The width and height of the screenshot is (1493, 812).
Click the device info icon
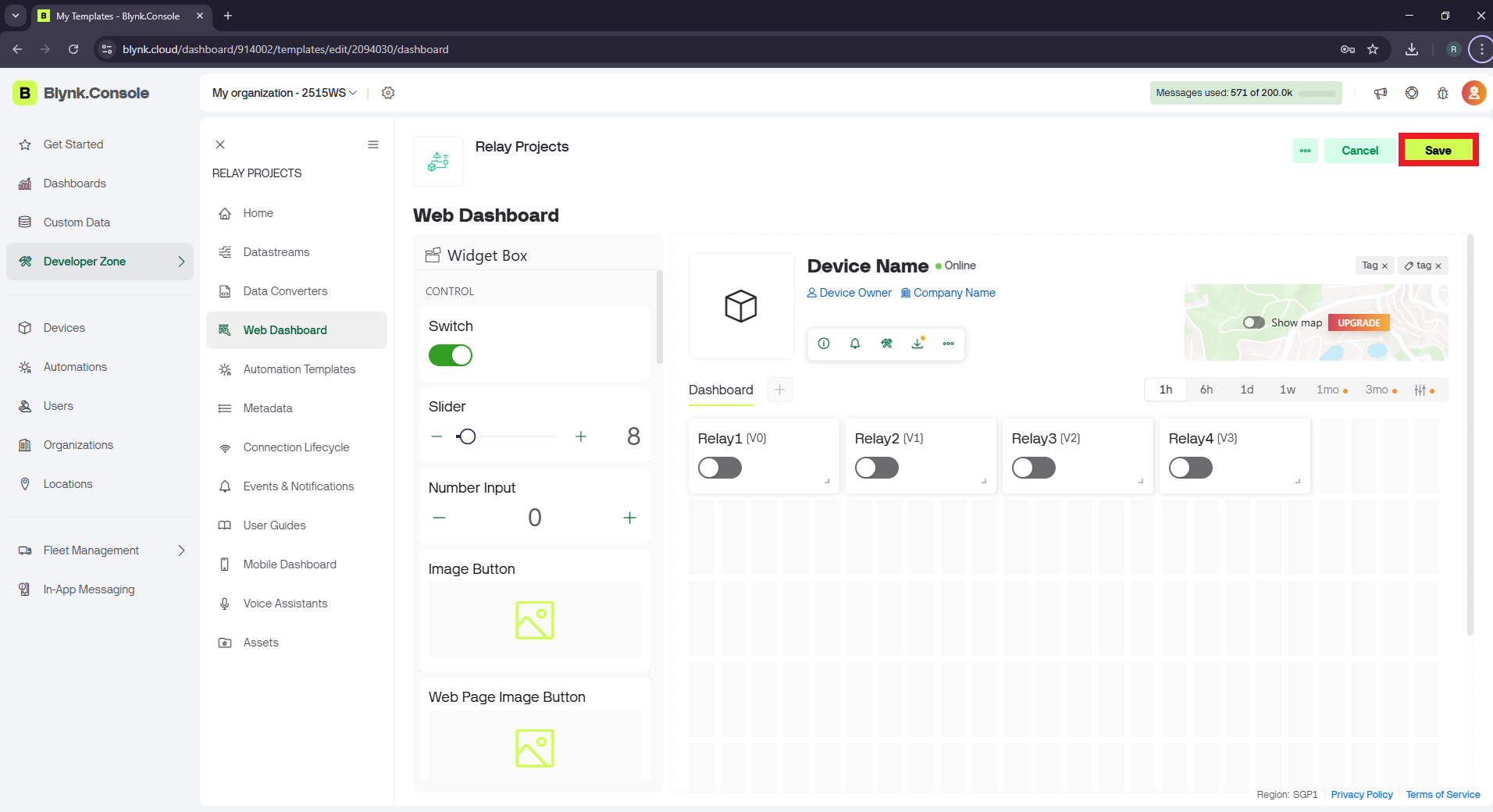[x=824, y=344]
